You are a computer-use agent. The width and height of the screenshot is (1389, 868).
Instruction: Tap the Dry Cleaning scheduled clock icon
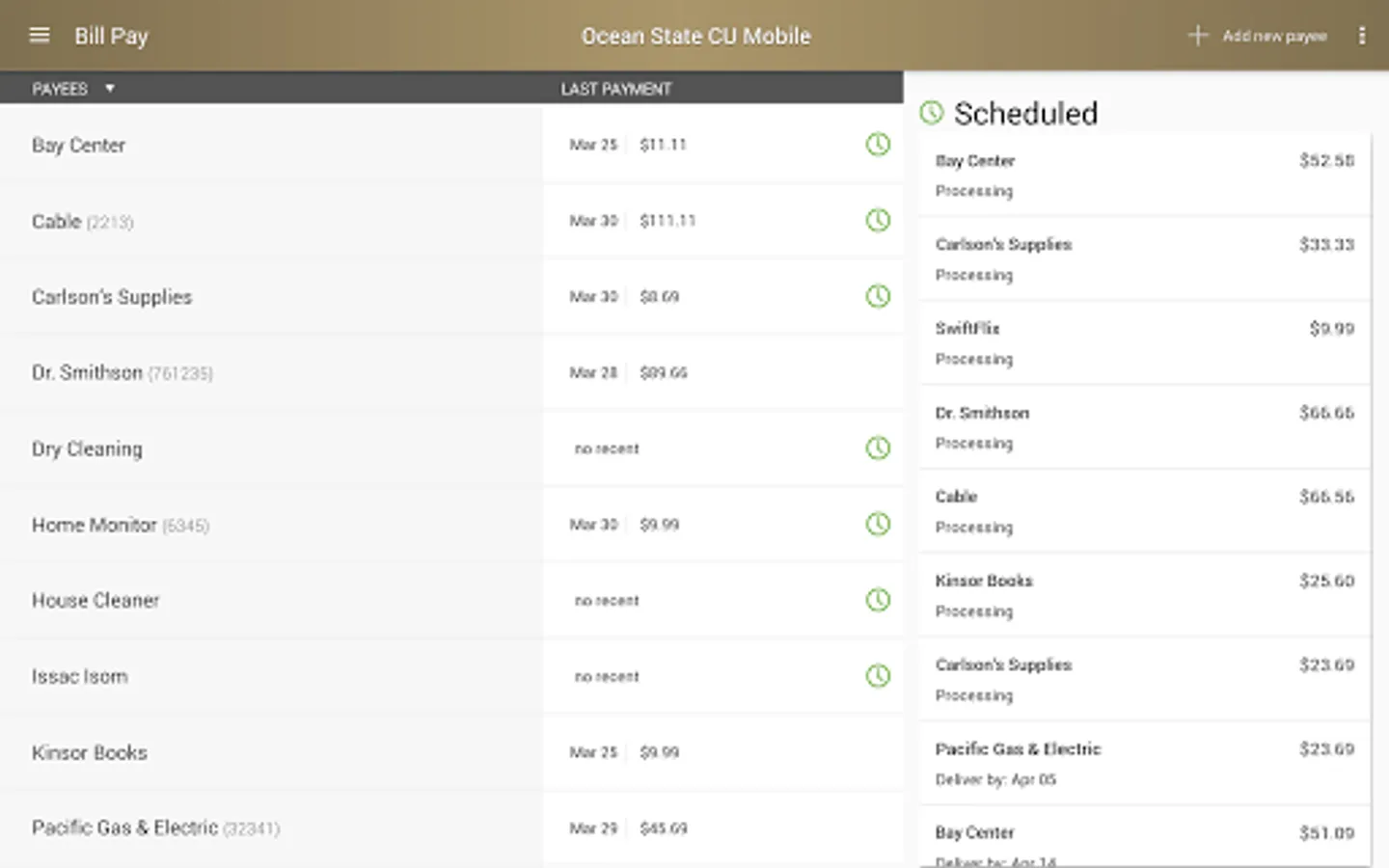[x=878, y=448]
